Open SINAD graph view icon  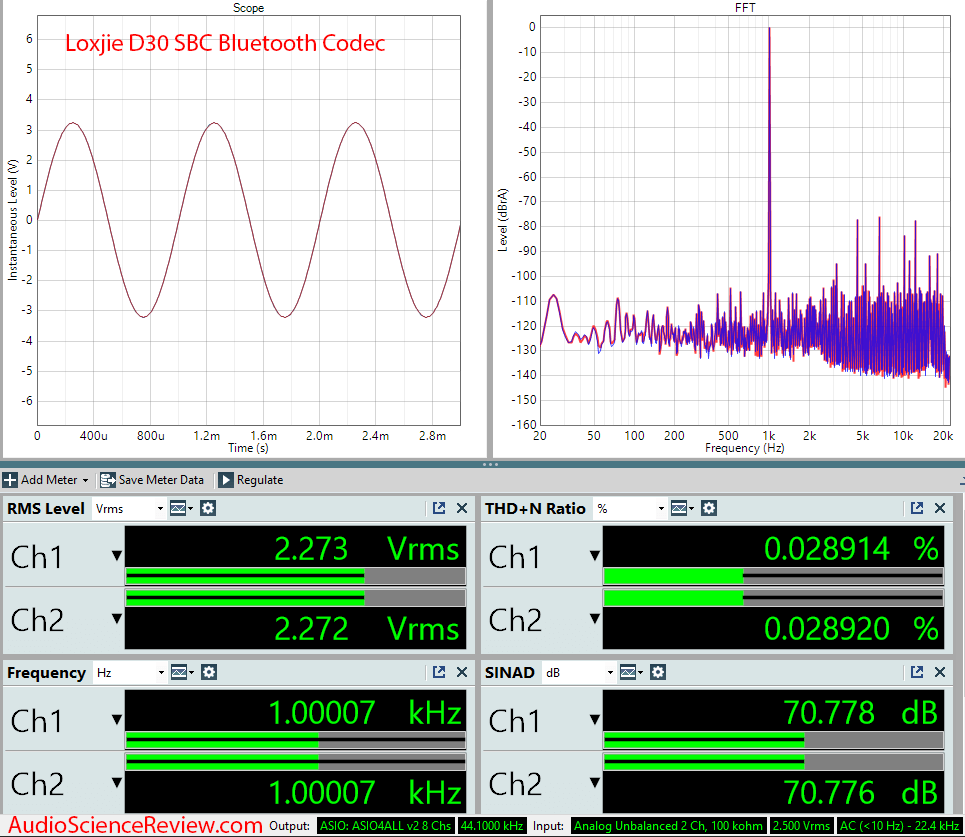point(631,673)
